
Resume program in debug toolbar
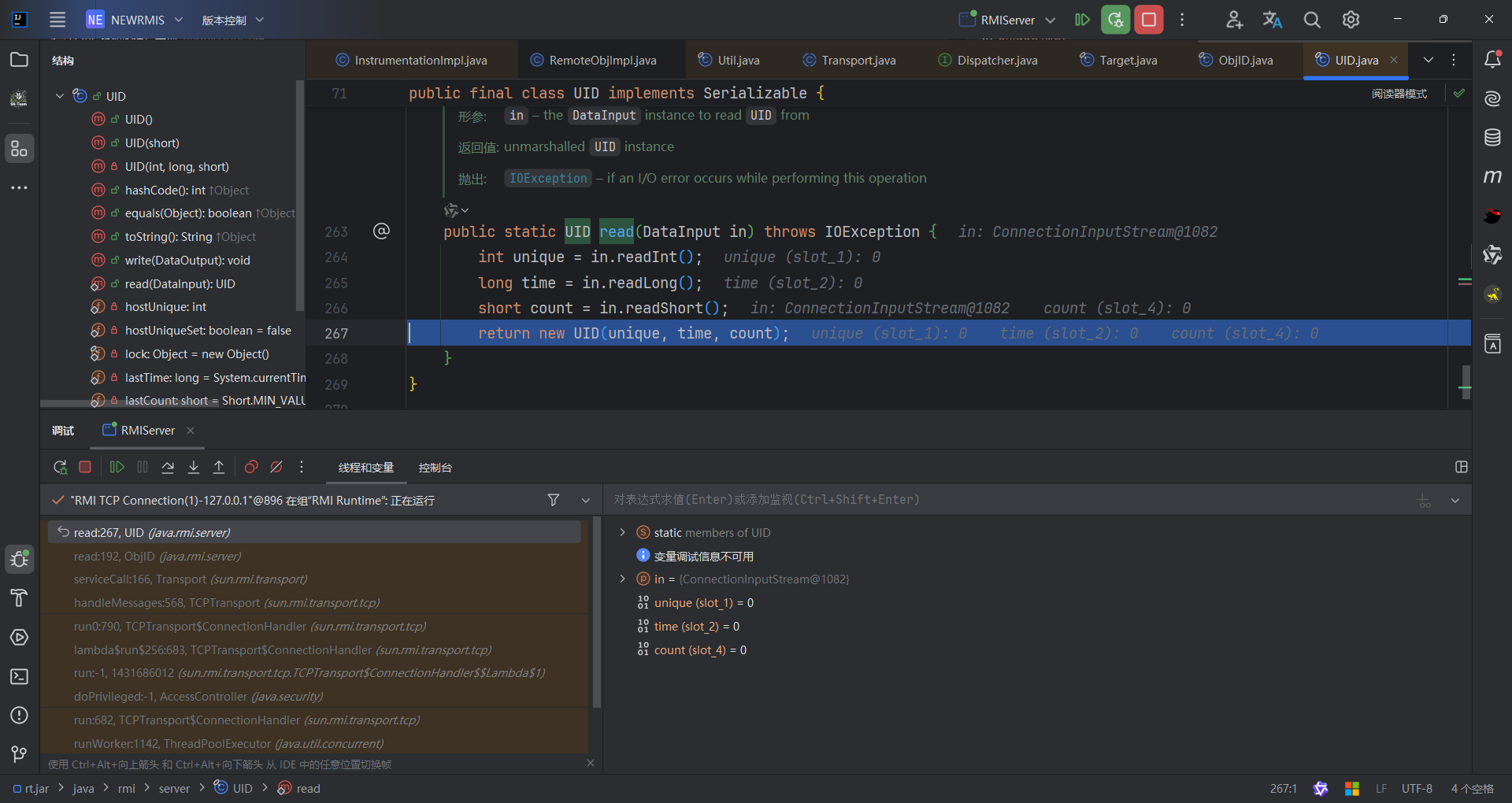117,467
